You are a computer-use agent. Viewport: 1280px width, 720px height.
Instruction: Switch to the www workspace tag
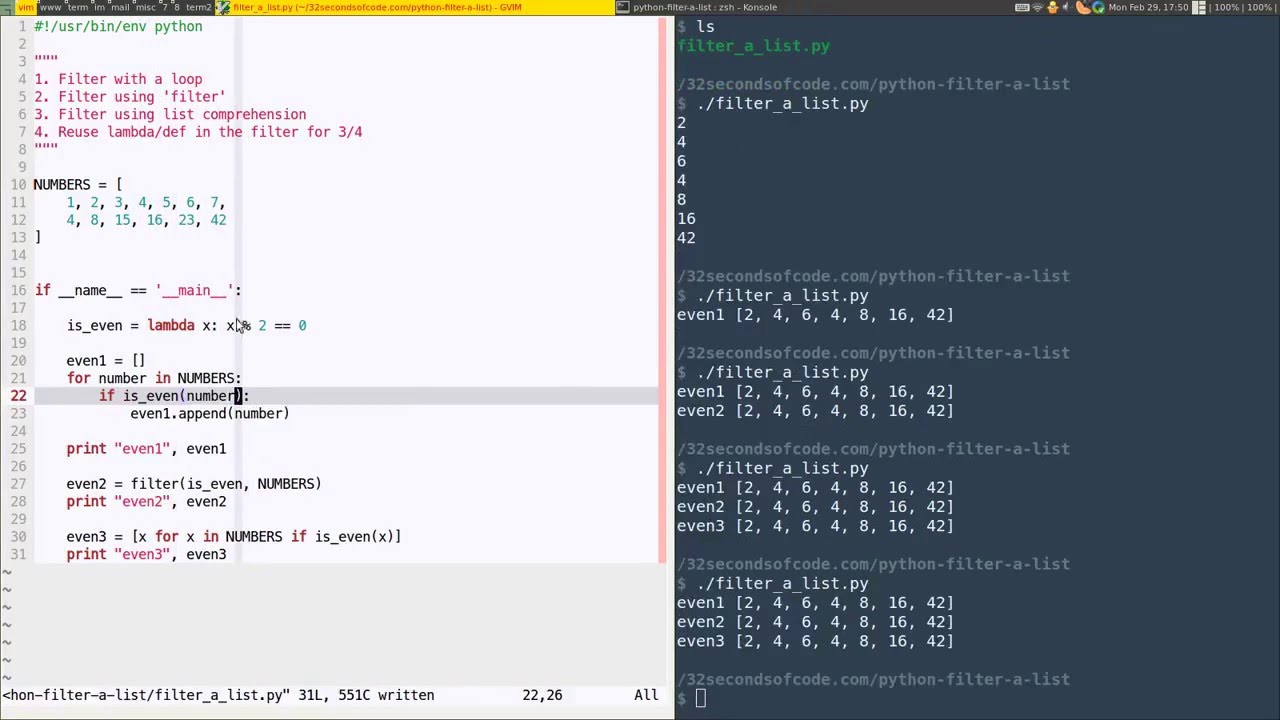[50, 7]
